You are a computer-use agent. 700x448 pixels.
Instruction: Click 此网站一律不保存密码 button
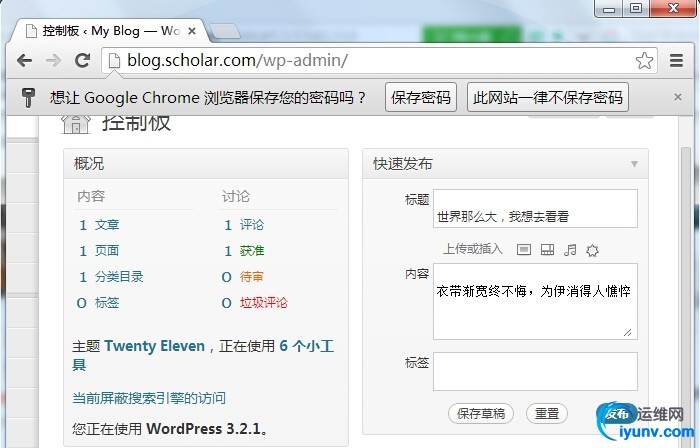(x=548, y=97)
